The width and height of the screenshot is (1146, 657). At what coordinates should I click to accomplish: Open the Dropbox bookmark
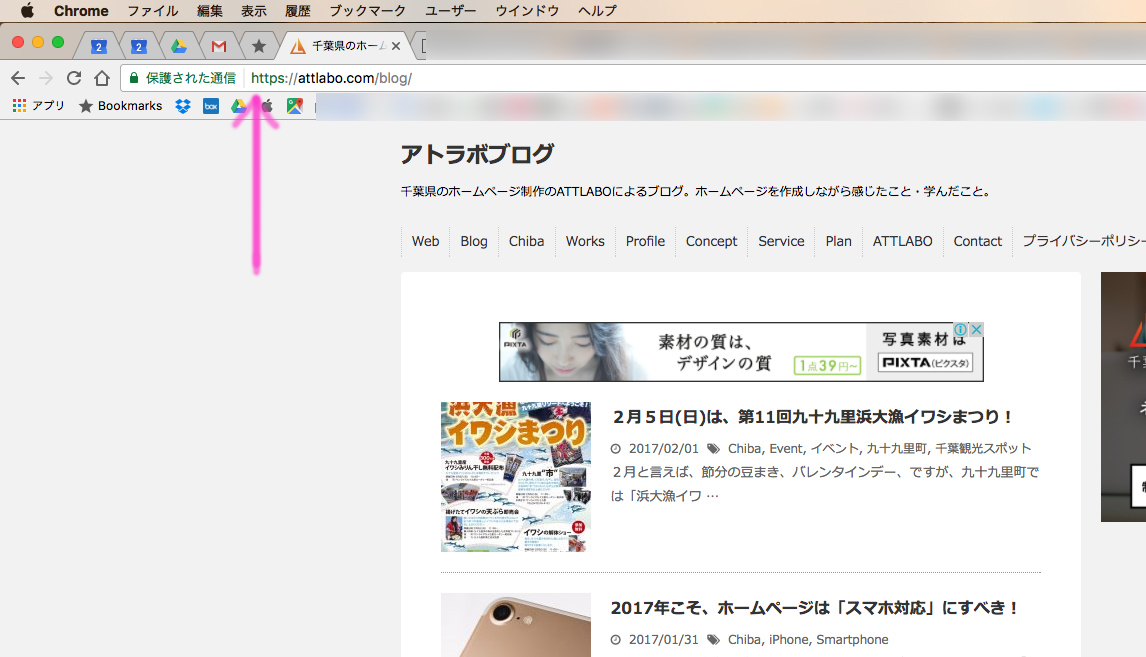pyautogui.click(x=183, y=106)
